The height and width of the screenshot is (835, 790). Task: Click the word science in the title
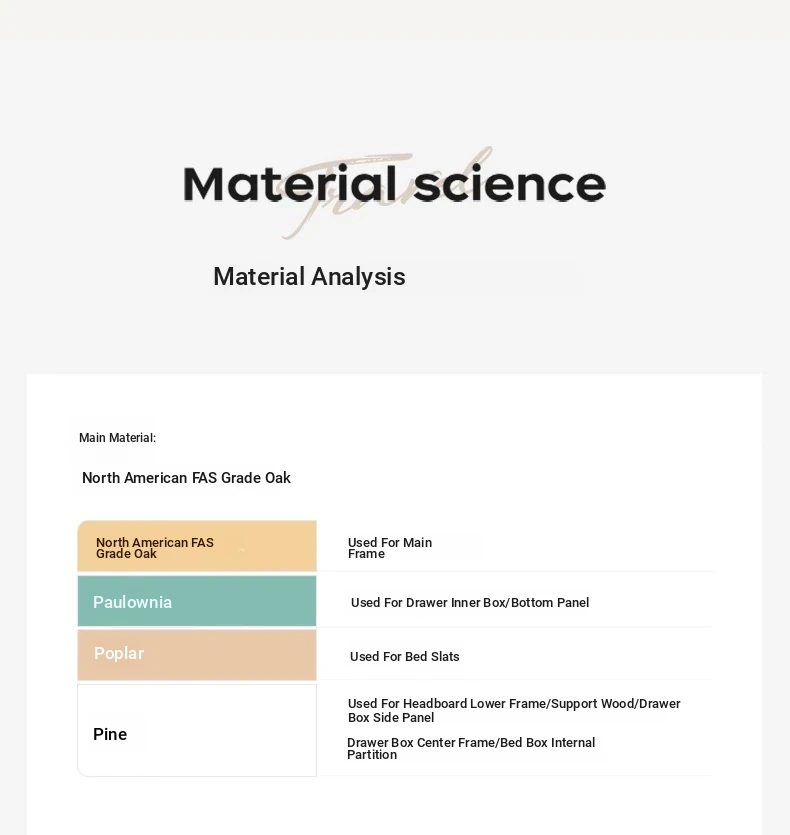[510, 184]
